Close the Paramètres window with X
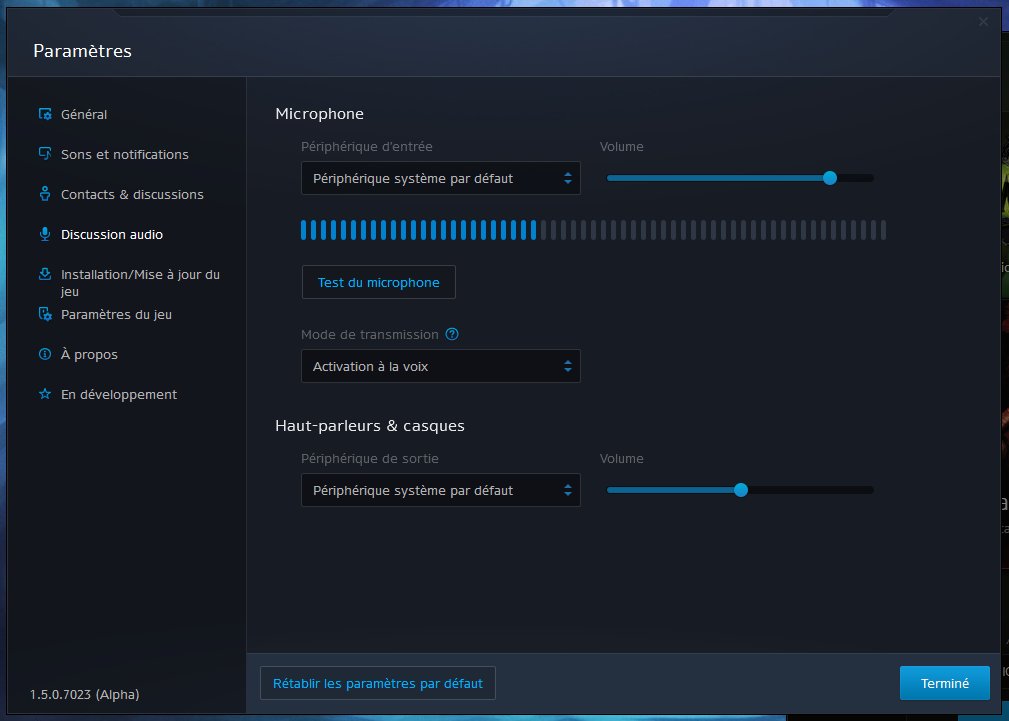The image size is (1009, 721). coord(983,22)
